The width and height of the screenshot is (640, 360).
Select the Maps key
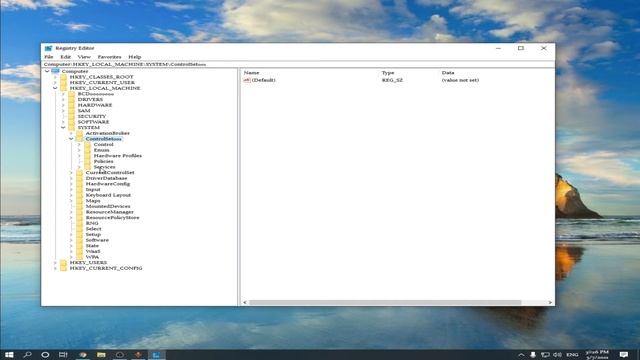pos(93,201)
